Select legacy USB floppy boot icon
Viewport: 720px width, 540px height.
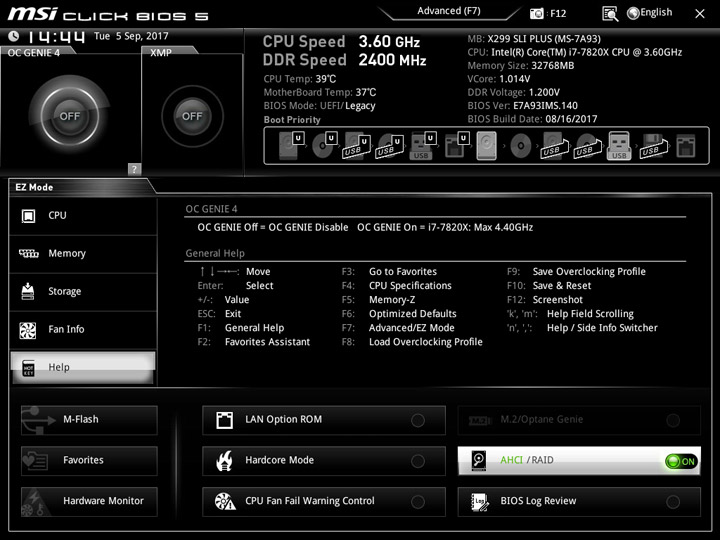(x=654, y=146)
